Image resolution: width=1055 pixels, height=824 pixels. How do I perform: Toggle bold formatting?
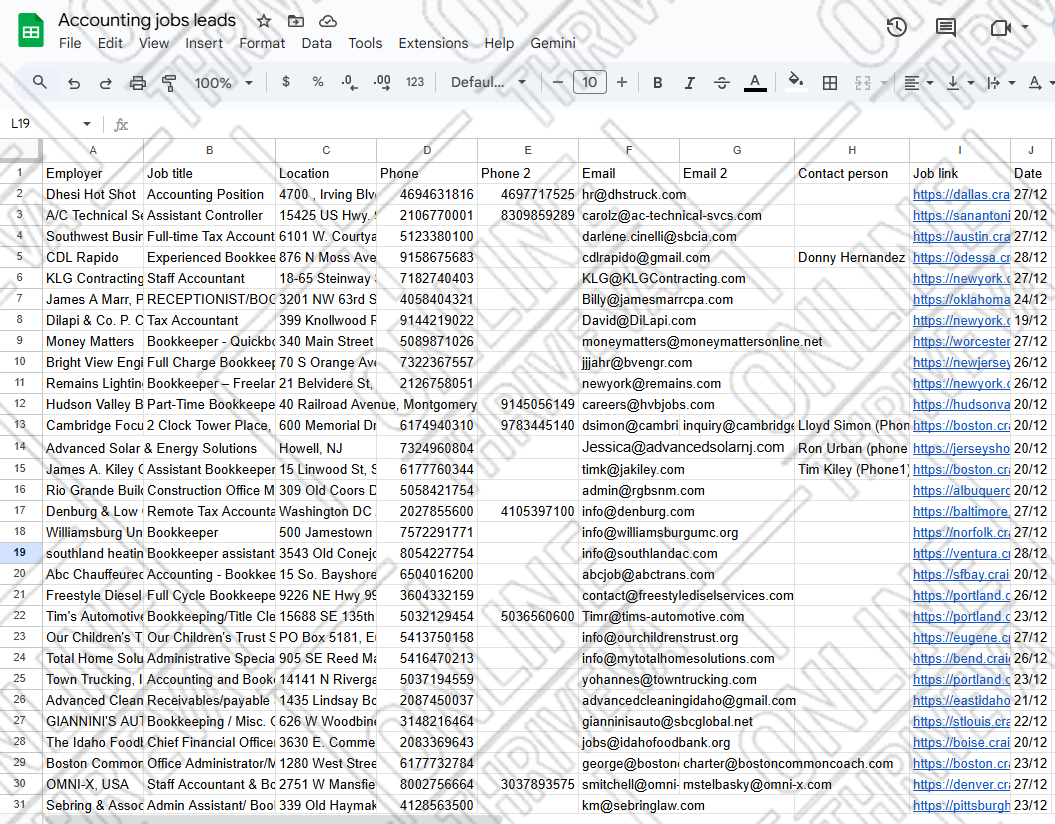[657, 83]
